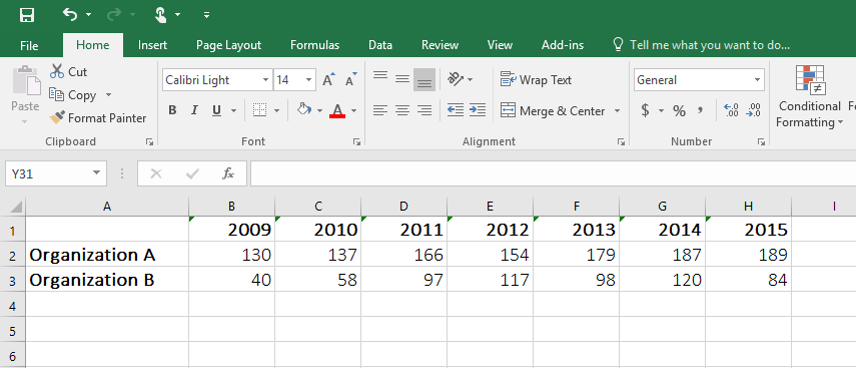Screen dimensions: 856x368
Task: Click the Align Left icon
Action: [x=380, y=111]
